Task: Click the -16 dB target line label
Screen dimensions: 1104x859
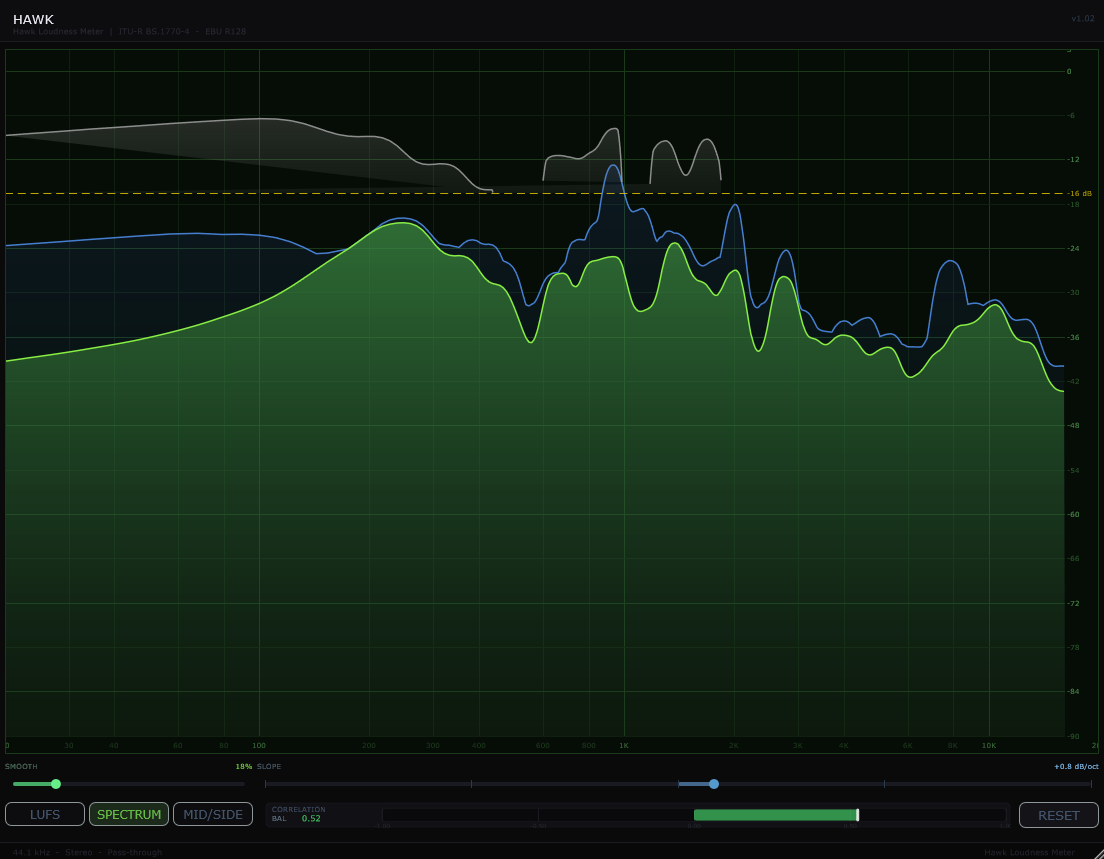Action: [1079, 193]
